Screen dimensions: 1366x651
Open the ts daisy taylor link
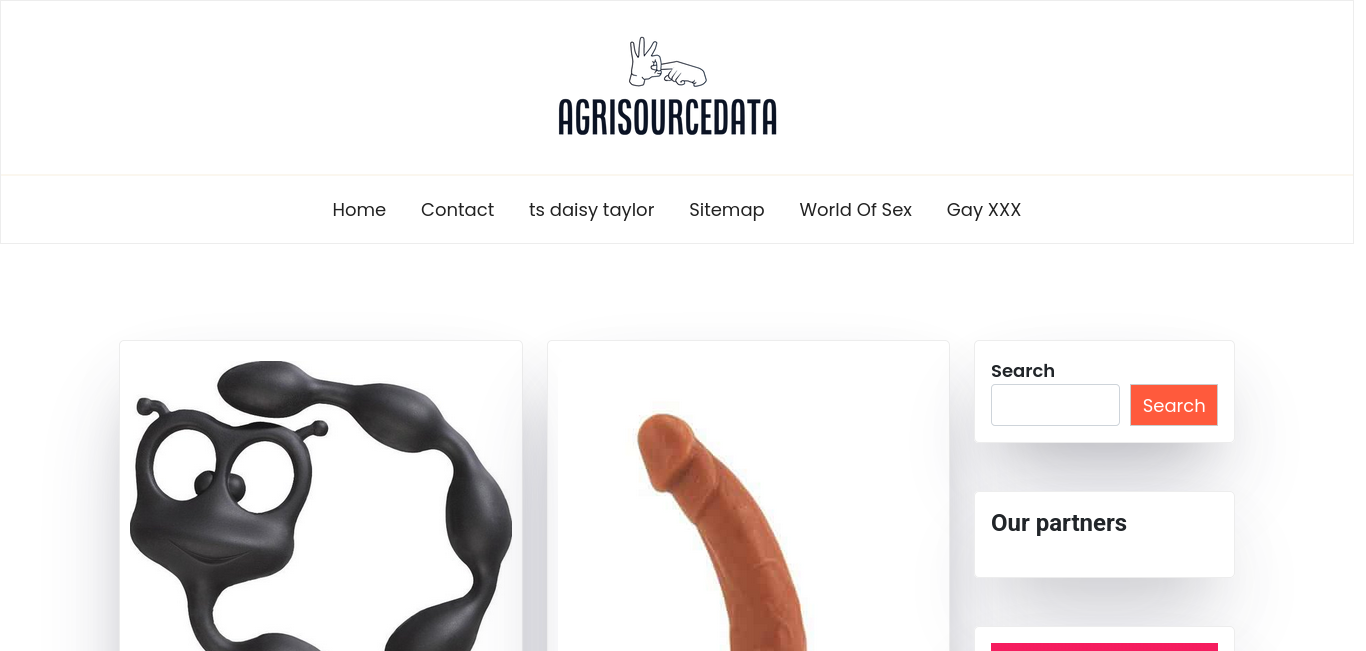pyautogui.click(x=591, y=210)
